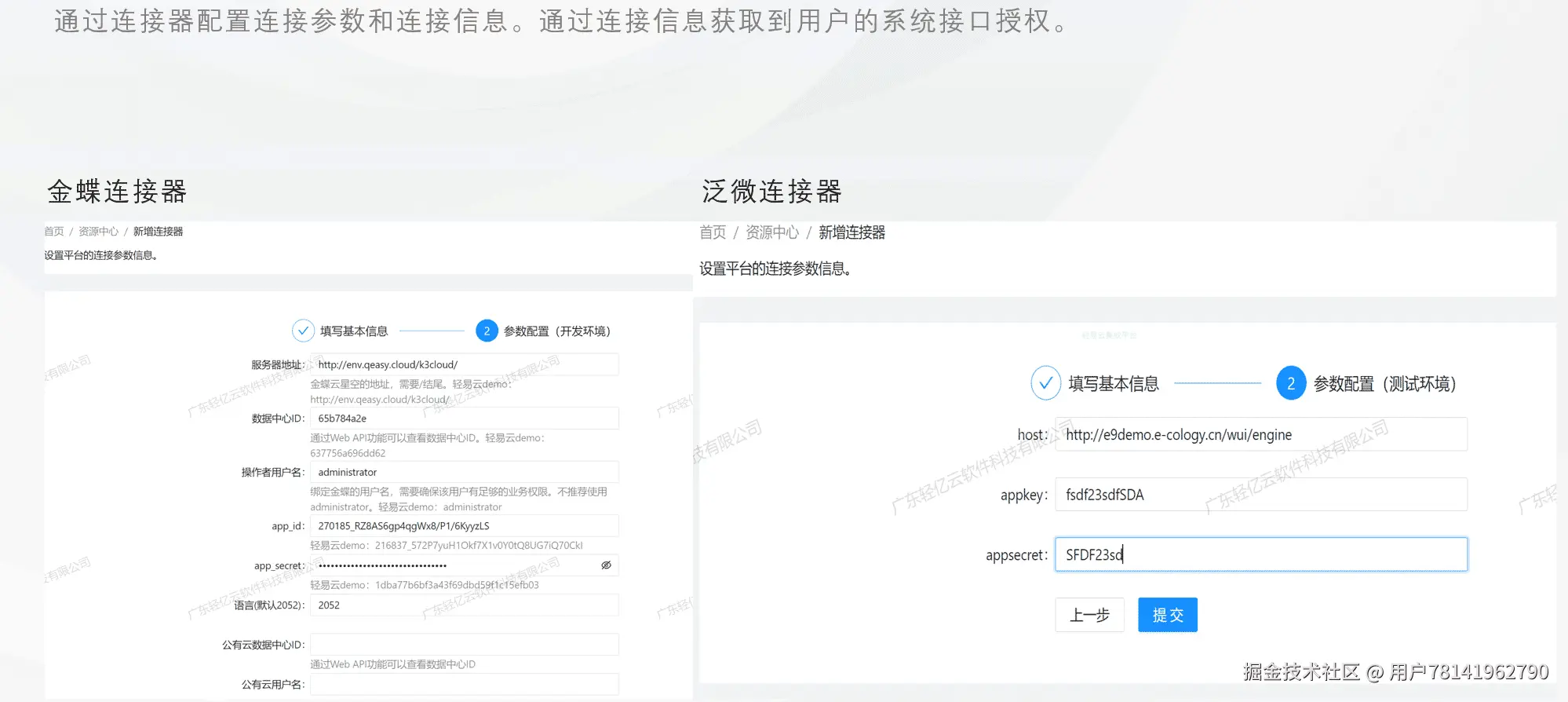Toggle app_secret visibility eye icon

pyautogui.click(x=606, y=565)
